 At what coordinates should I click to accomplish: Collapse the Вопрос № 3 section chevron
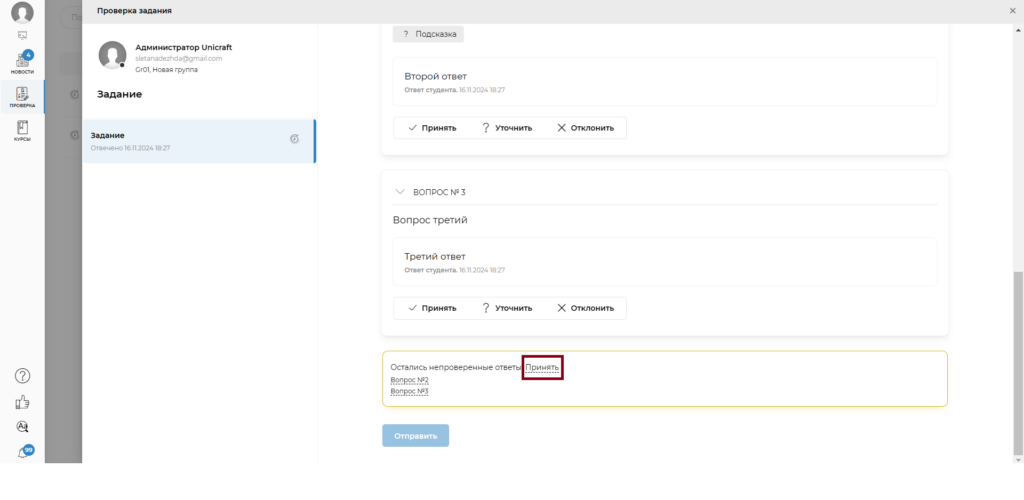click(x=400, y=192)
